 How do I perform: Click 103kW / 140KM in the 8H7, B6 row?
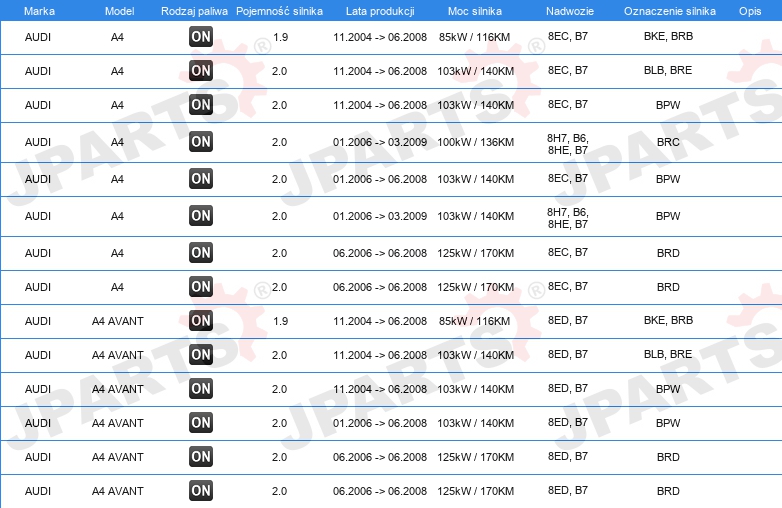[476, 216]
